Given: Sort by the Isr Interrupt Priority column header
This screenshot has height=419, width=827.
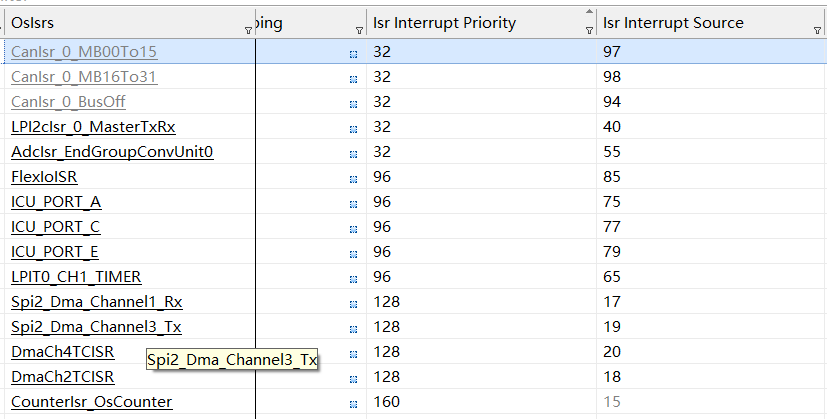Looking at the screenshot, I should tap(470, 23).
